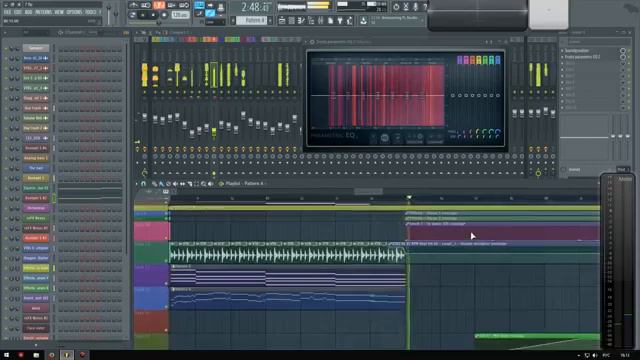Open the EDIT menu
The height and width of the screenshot is (360, 640).
pos(18,12)
